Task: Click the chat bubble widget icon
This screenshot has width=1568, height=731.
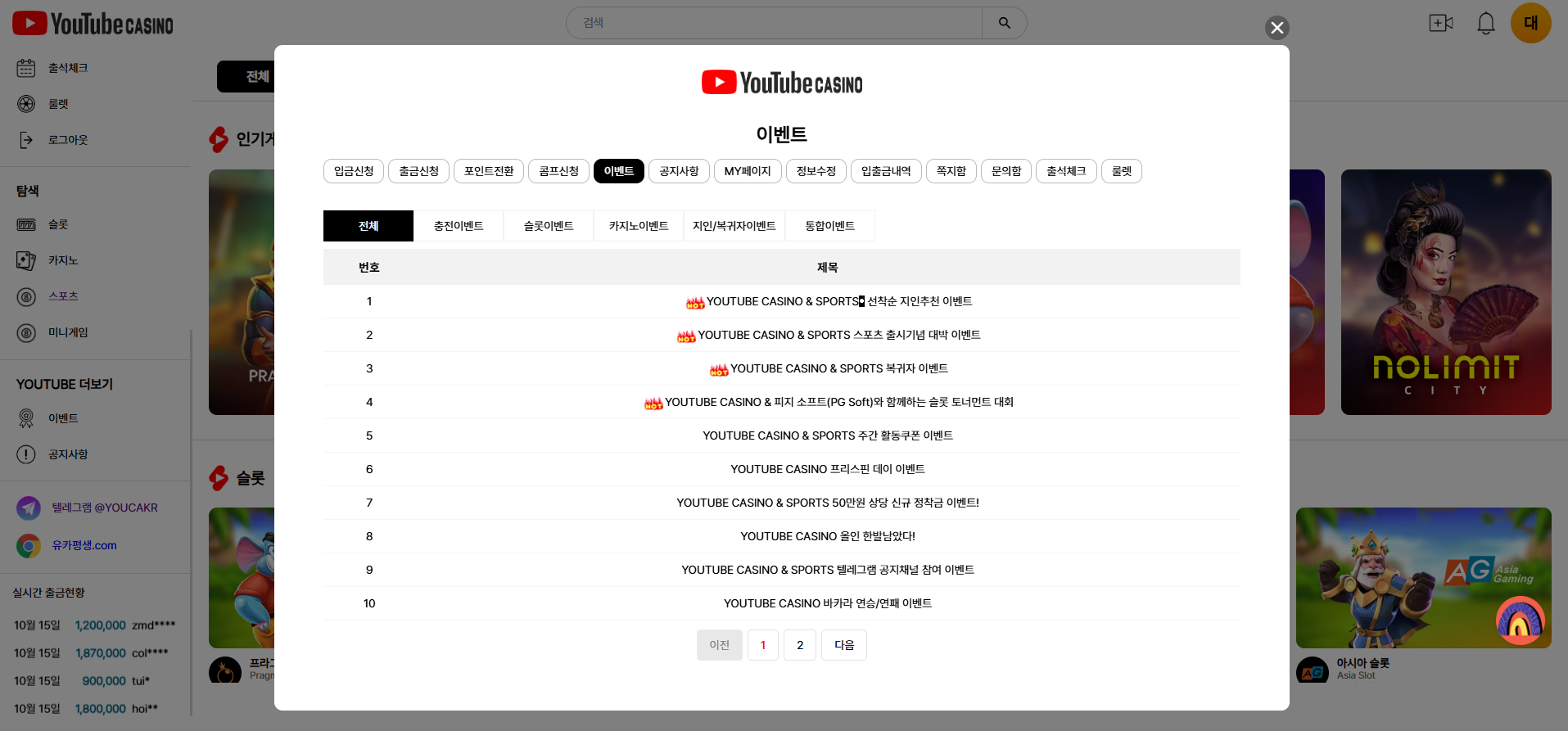Action: (x=1520, y=620)
